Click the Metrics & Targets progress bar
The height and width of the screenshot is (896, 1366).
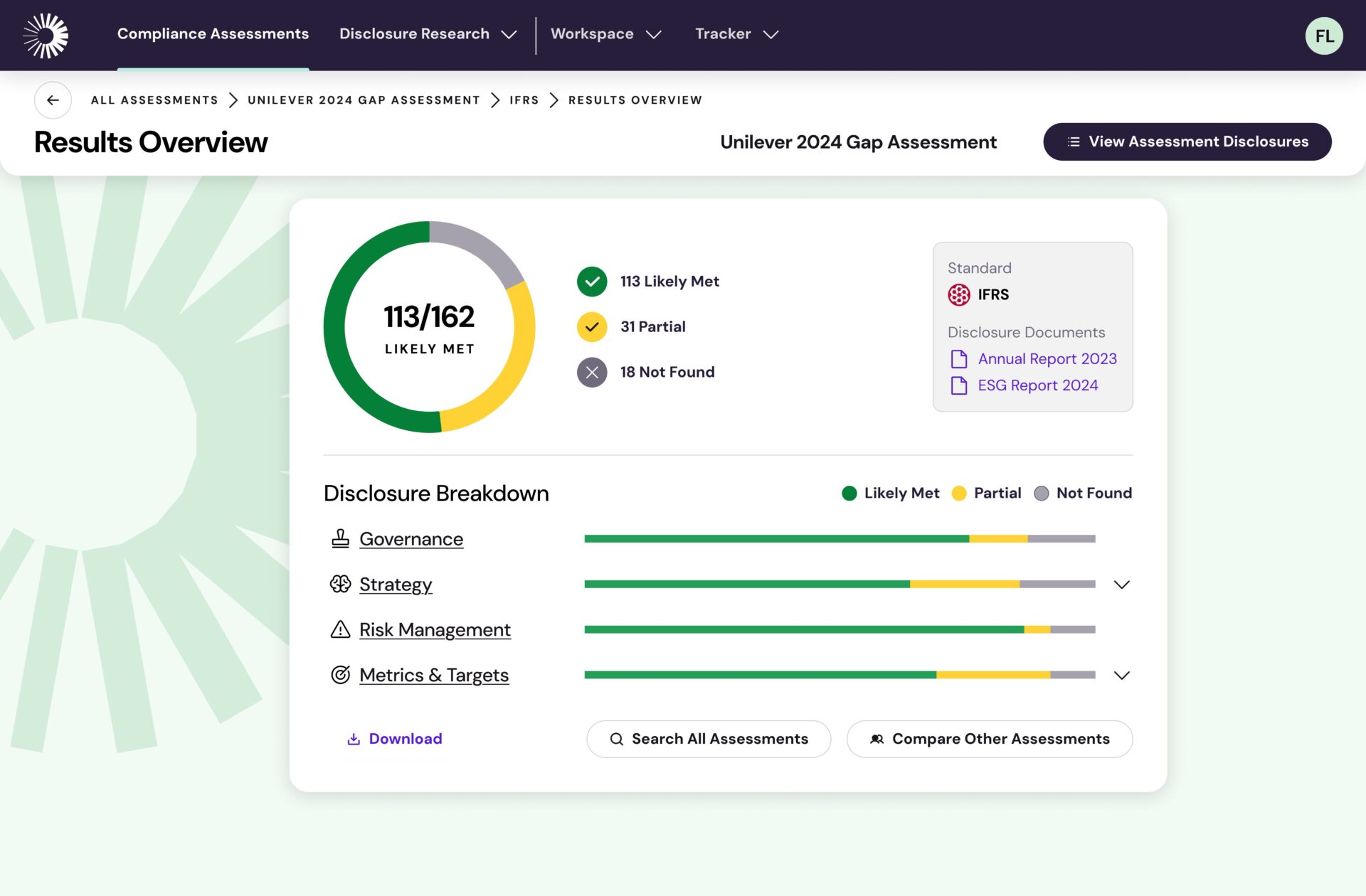(x=840, y=675)
